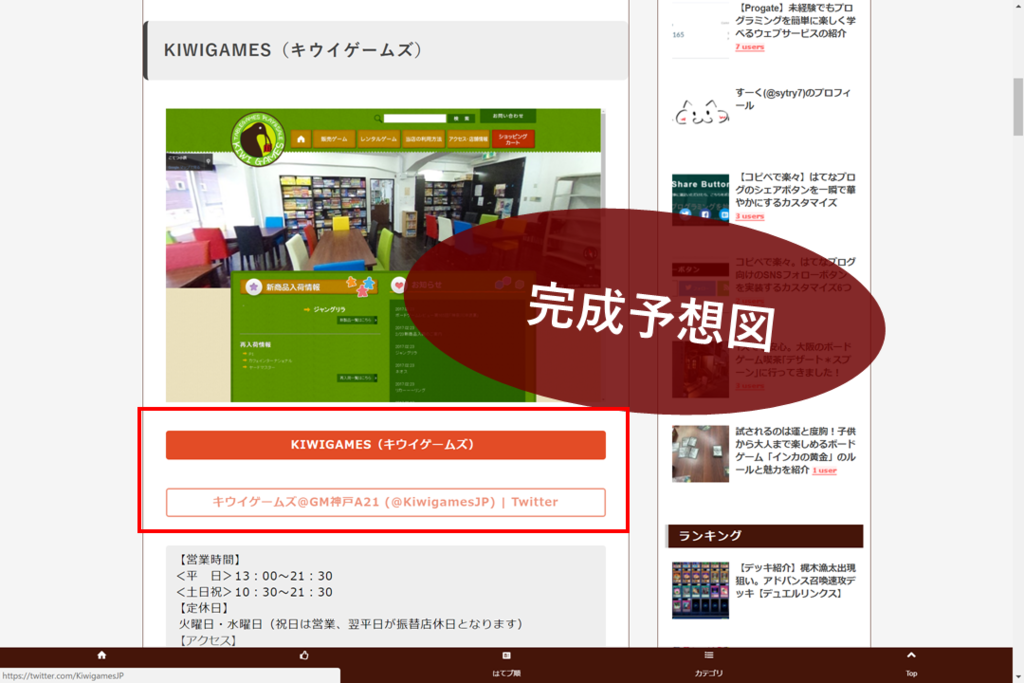Image resolution: width=1024 pixels, height=683 pixels.
Task: Open the はてブ順 bottom bar item
Action: (x=506, y=664)
